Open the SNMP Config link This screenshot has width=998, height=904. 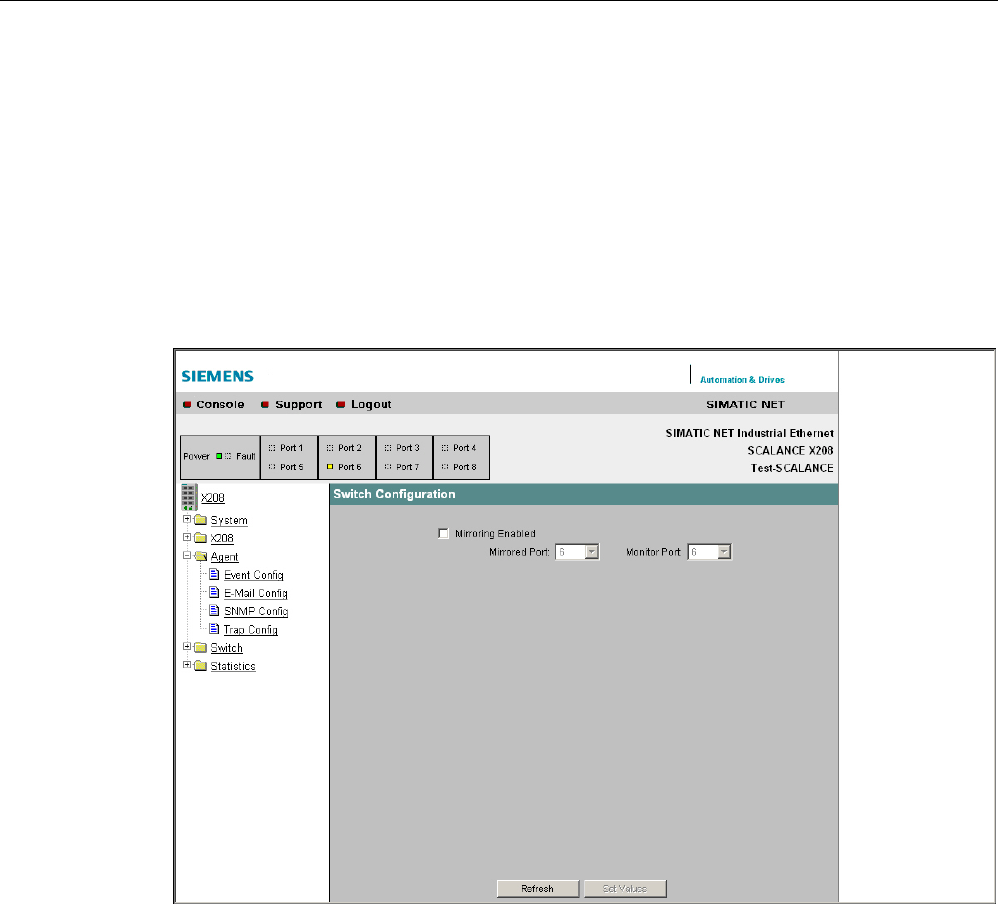pyautogui.click(x=256, y=611)
